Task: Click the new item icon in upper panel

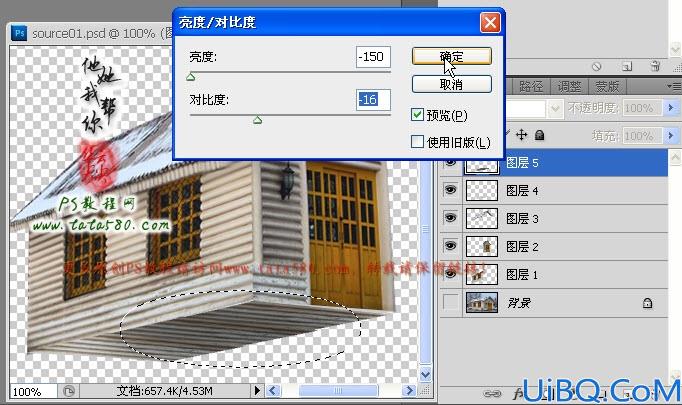Action: (x=626, y=67)
